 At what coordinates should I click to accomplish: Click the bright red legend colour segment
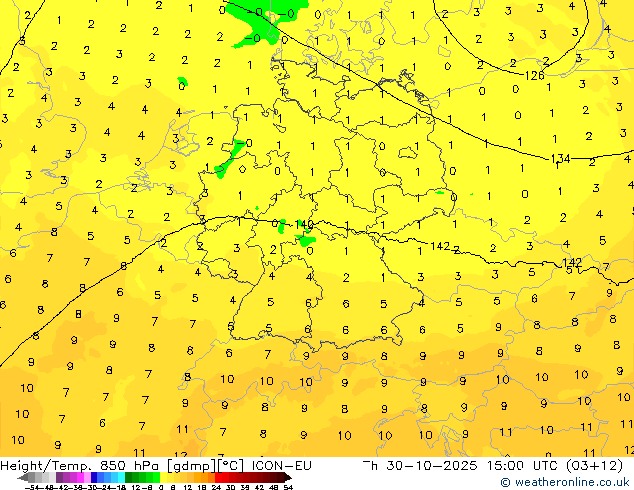pos(218,477)
